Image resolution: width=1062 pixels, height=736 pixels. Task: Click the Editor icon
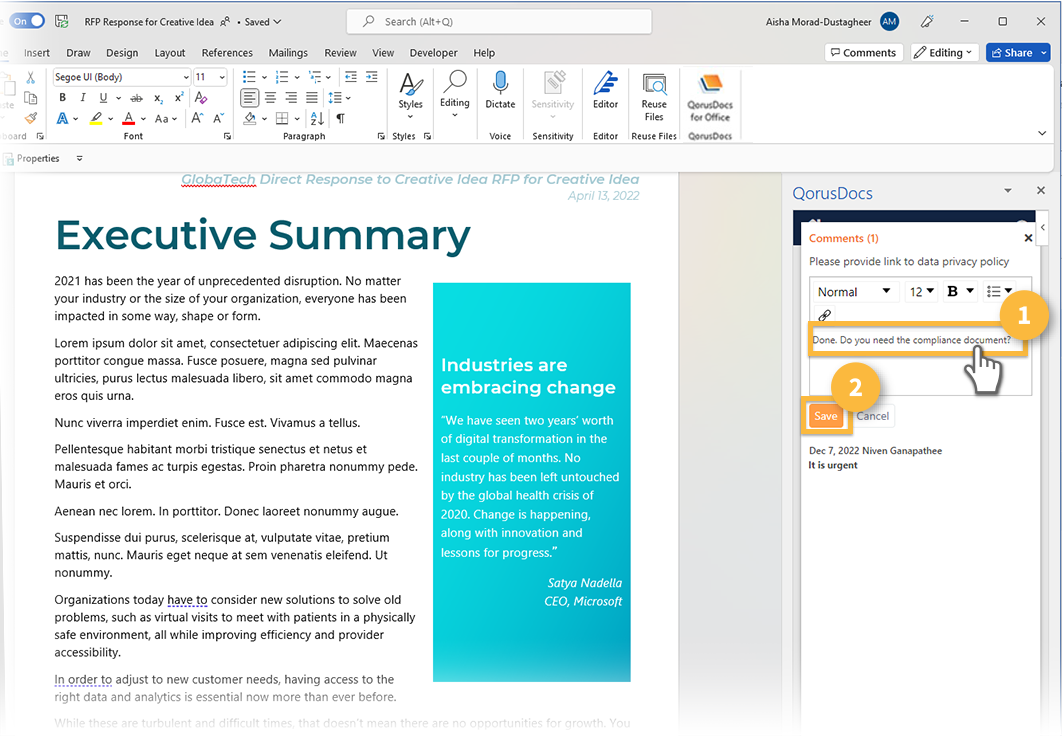(606, 90)
